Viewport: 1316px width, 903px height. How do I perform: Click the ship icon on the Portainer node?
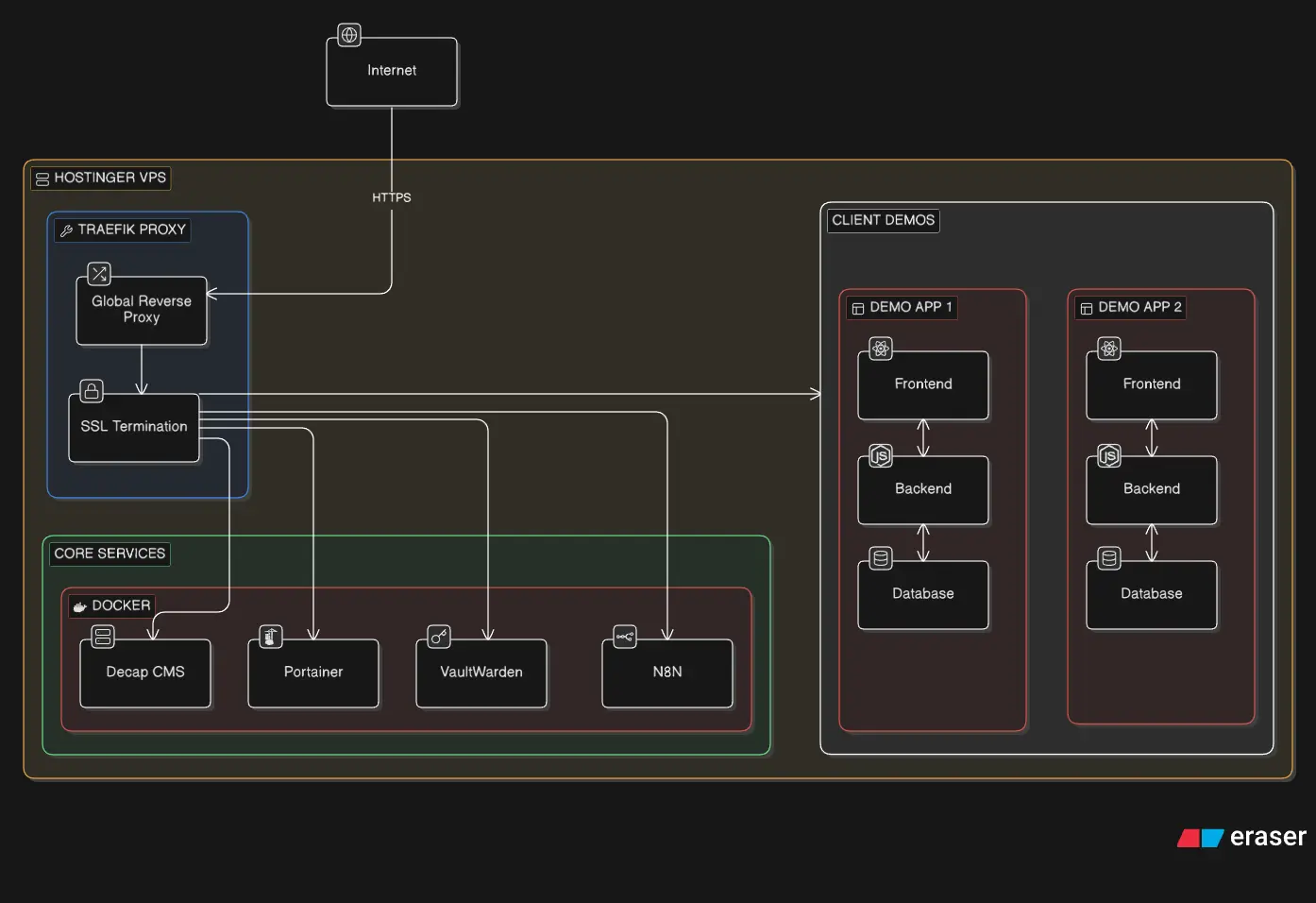pos(270,636)
